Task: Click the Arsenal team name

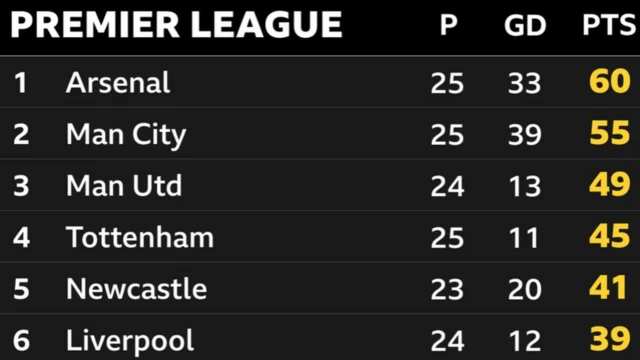Action: tap(118, 82)
